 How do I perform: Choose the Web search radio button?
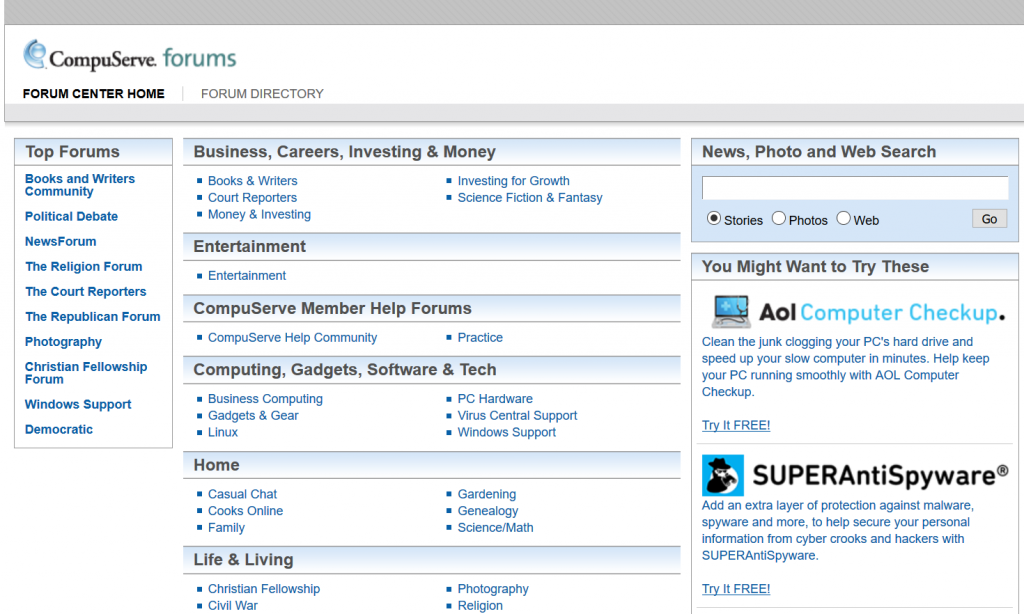click(843, 219)
